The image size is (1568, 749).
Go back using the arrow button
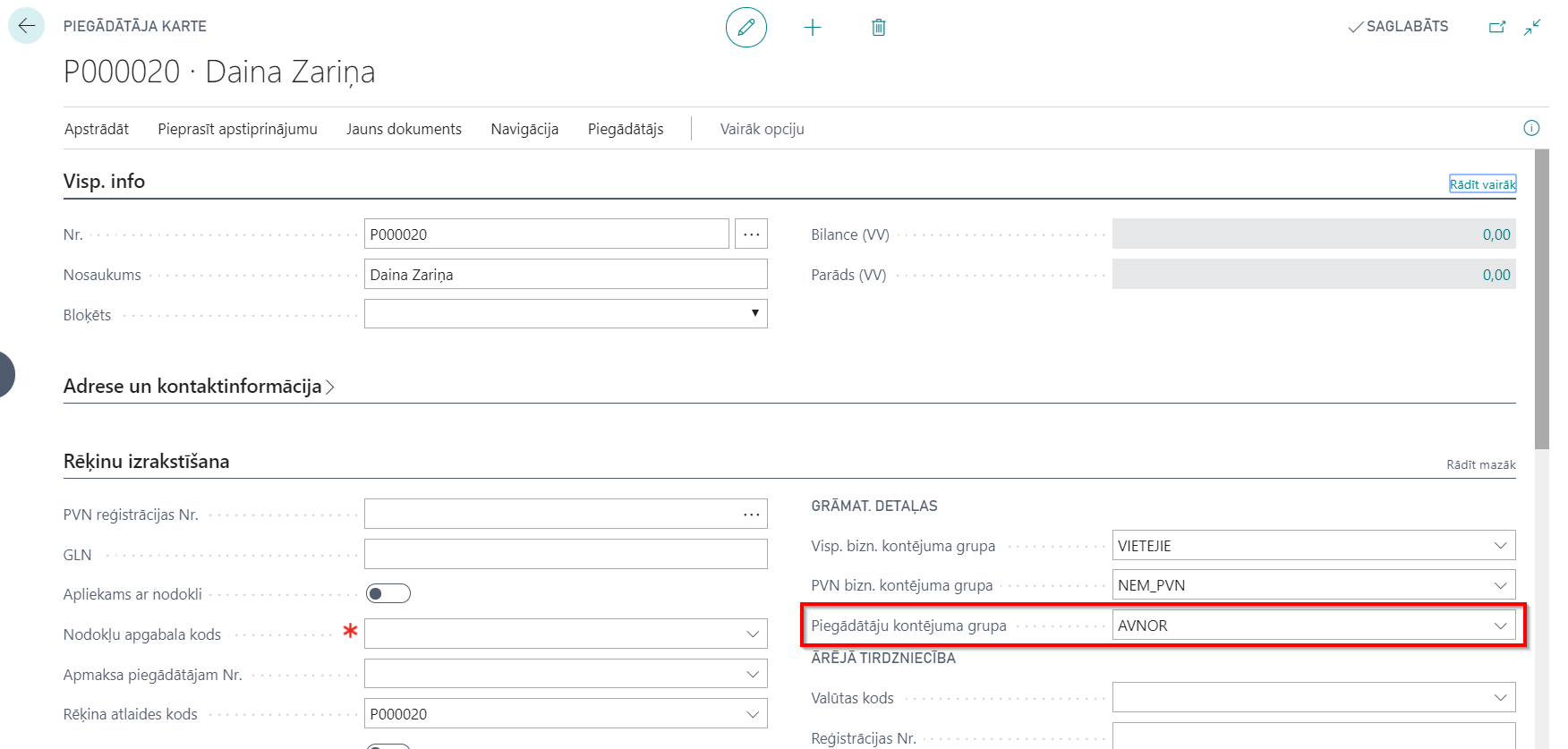pos(26,26)
